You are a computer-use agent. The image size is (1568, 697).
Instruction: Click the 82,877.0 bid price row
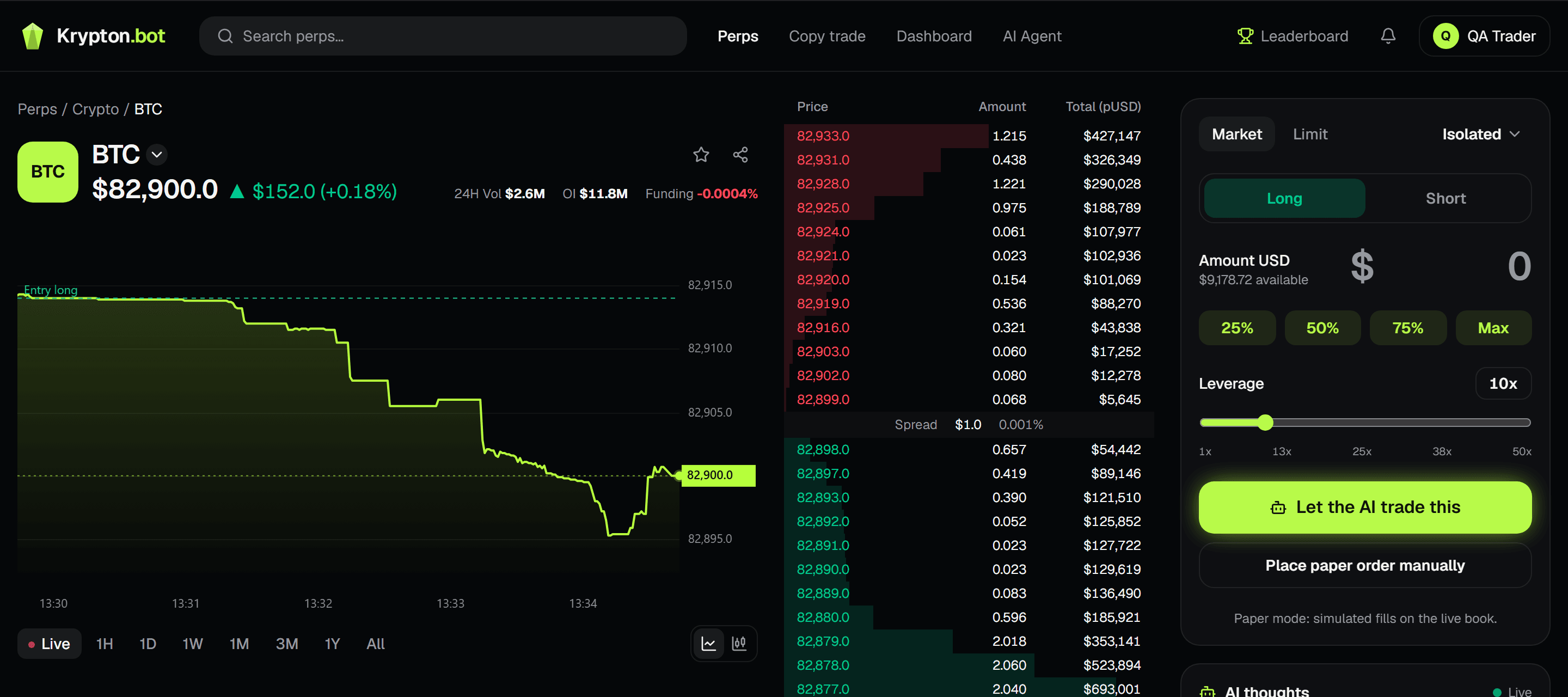click(969, 689)
